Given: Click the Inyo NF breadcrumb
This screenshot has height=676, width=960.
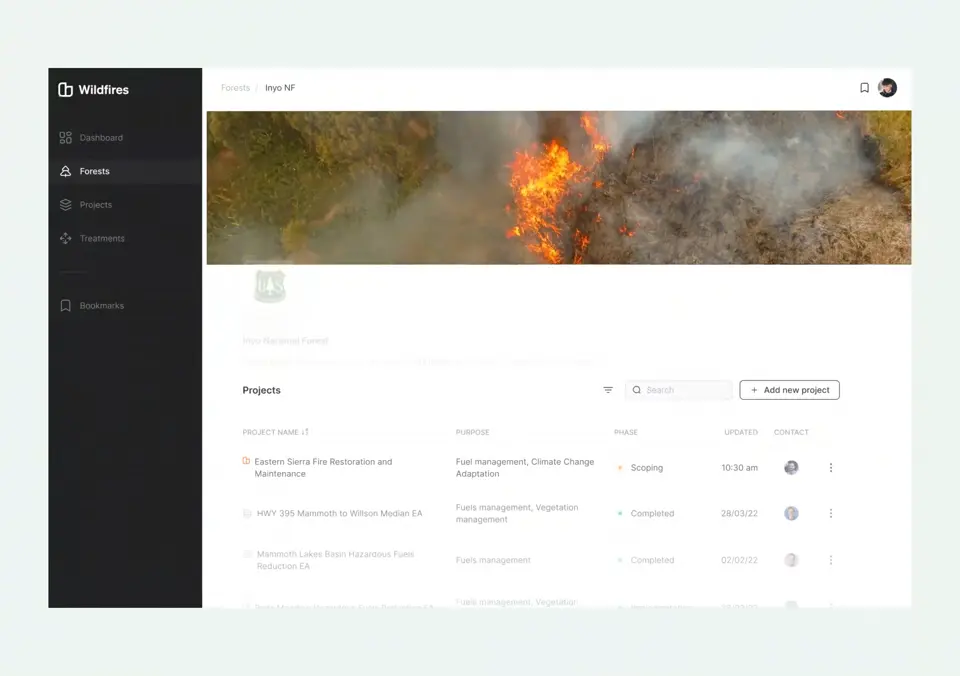Looking at the screenshot, I should tap(280, 88).
